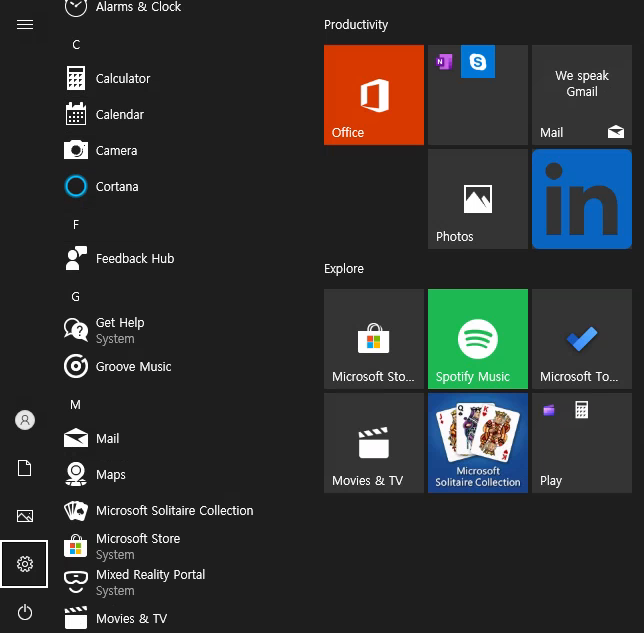Click the calculator icon in Play tile
Screen dimensions: 644x633
click(582, 410)
